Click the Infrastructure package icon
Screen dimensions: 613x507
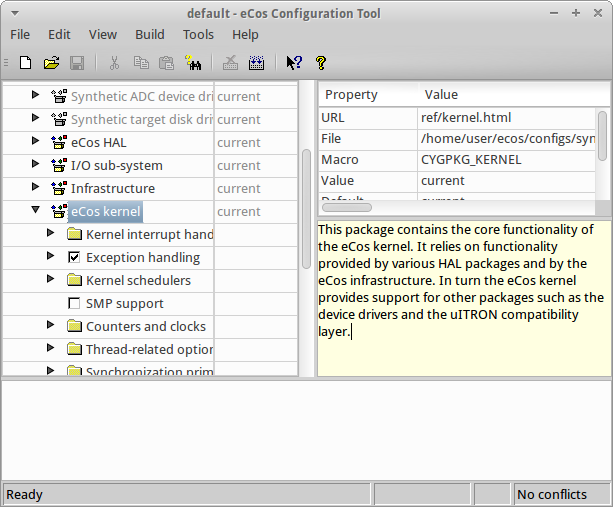59,188
